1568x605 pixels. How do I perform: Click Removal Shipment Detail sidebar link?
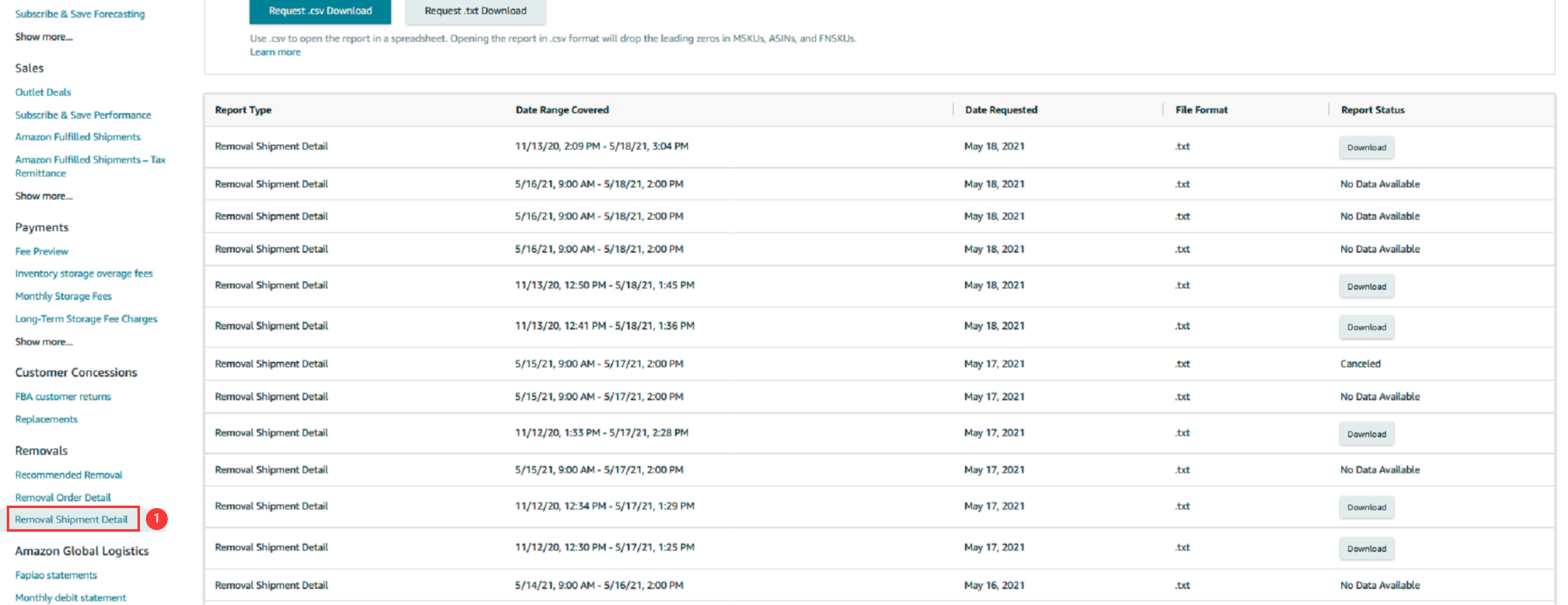[x=72, y=520]
